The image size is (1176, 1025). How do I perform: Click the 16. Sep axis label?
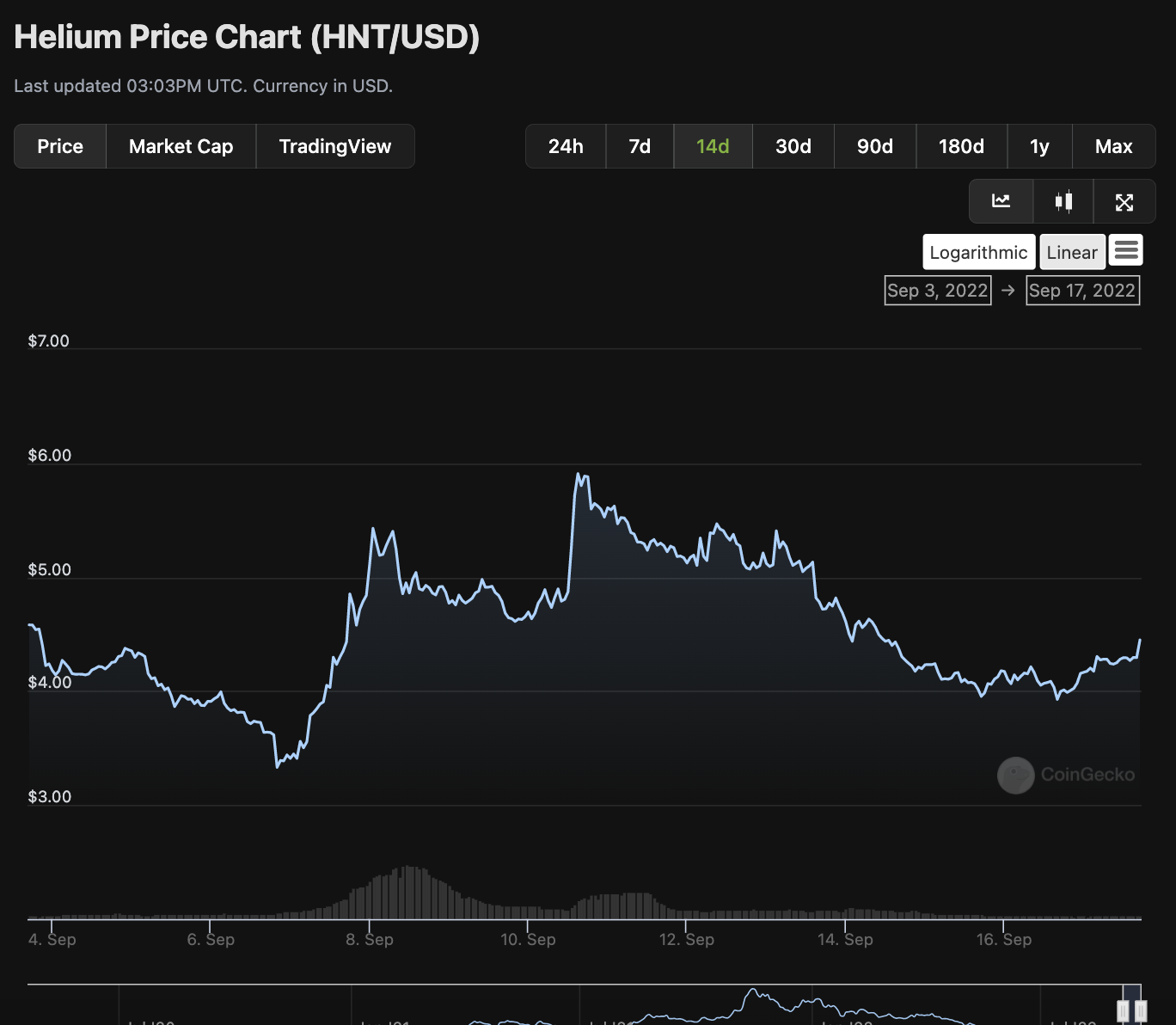point(1004,940)
